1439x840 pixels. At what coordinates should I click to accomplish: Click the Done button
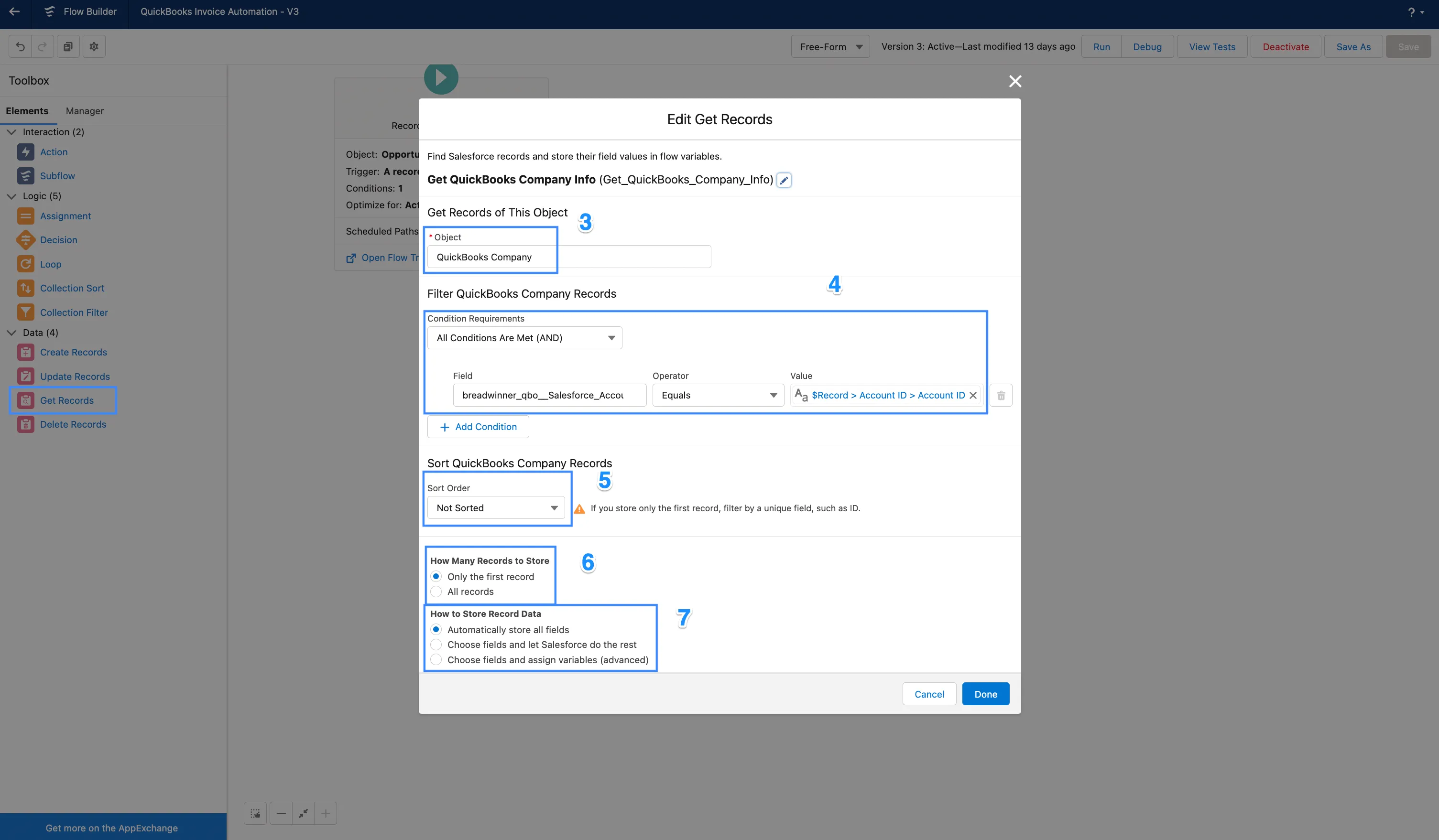tap(986, 694)
